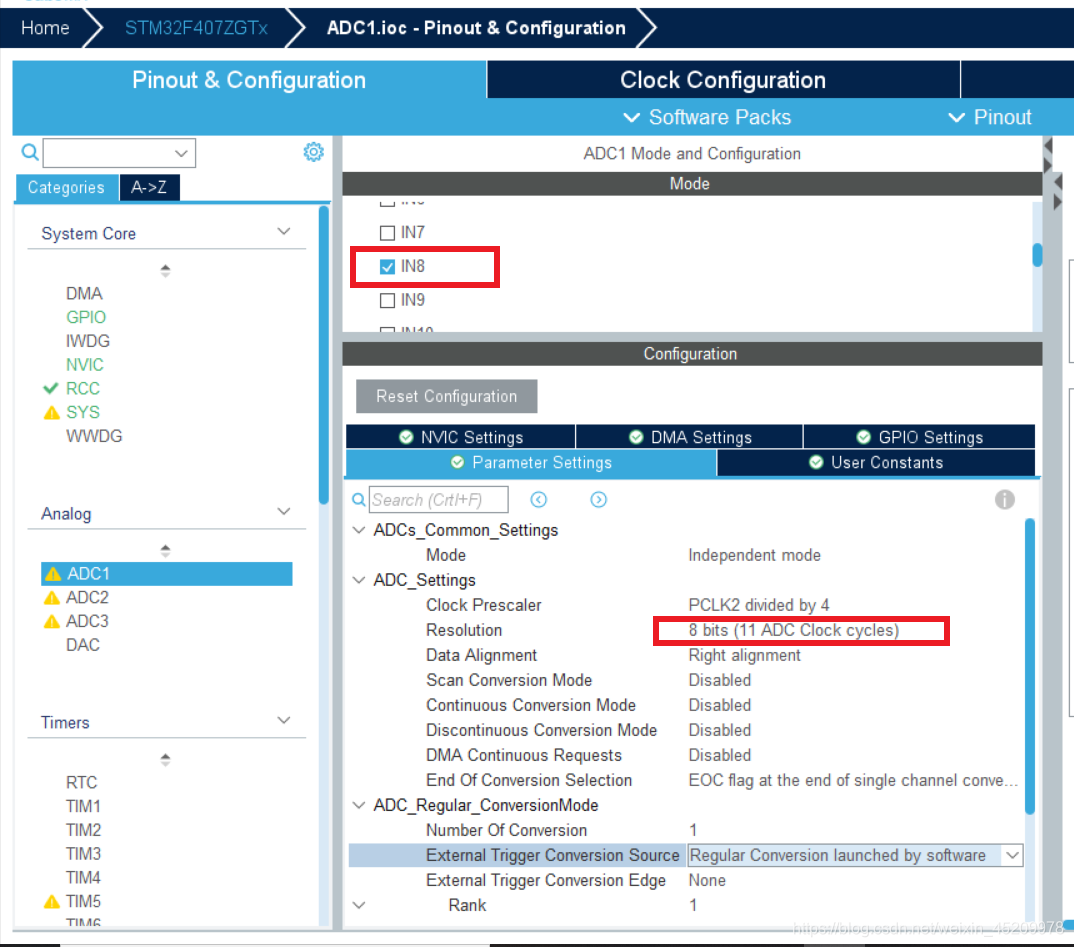This screenshot has width=1074, height=947.
Task: Select TIM1 in the Timers list
Action: pos(84,807)
